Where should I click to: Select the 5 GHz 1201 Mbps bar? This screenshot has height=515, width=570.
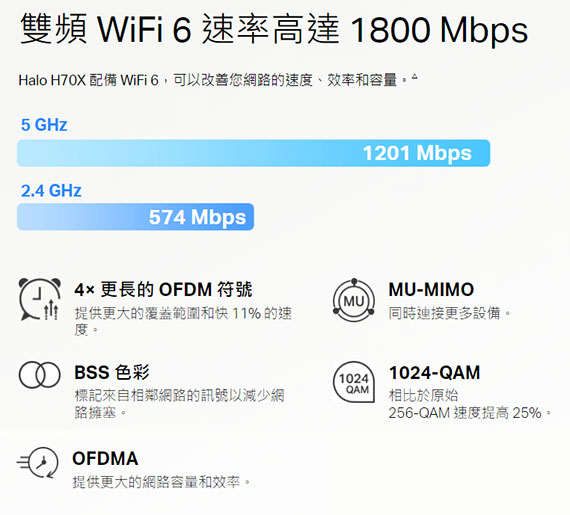click(253, 153)
